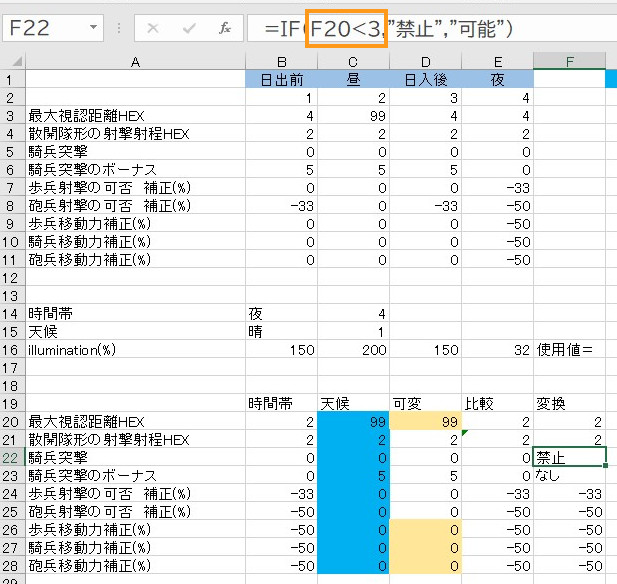Screen dimensions: 617x584
Task: Click cell B19 時間帯 header
Action: 281,404
